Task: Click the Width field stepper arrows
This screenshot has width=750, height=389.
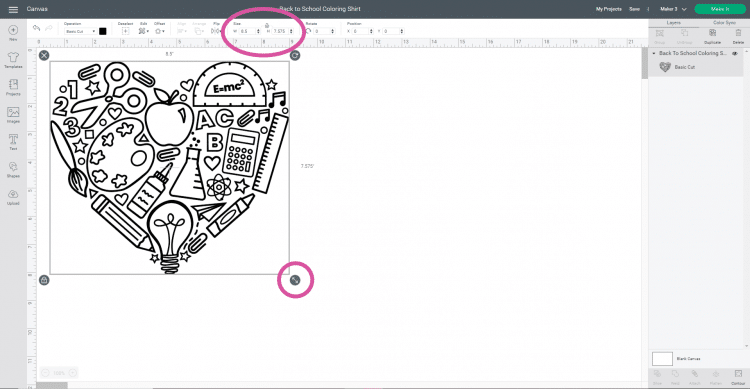Action: [x=258, y=31]
